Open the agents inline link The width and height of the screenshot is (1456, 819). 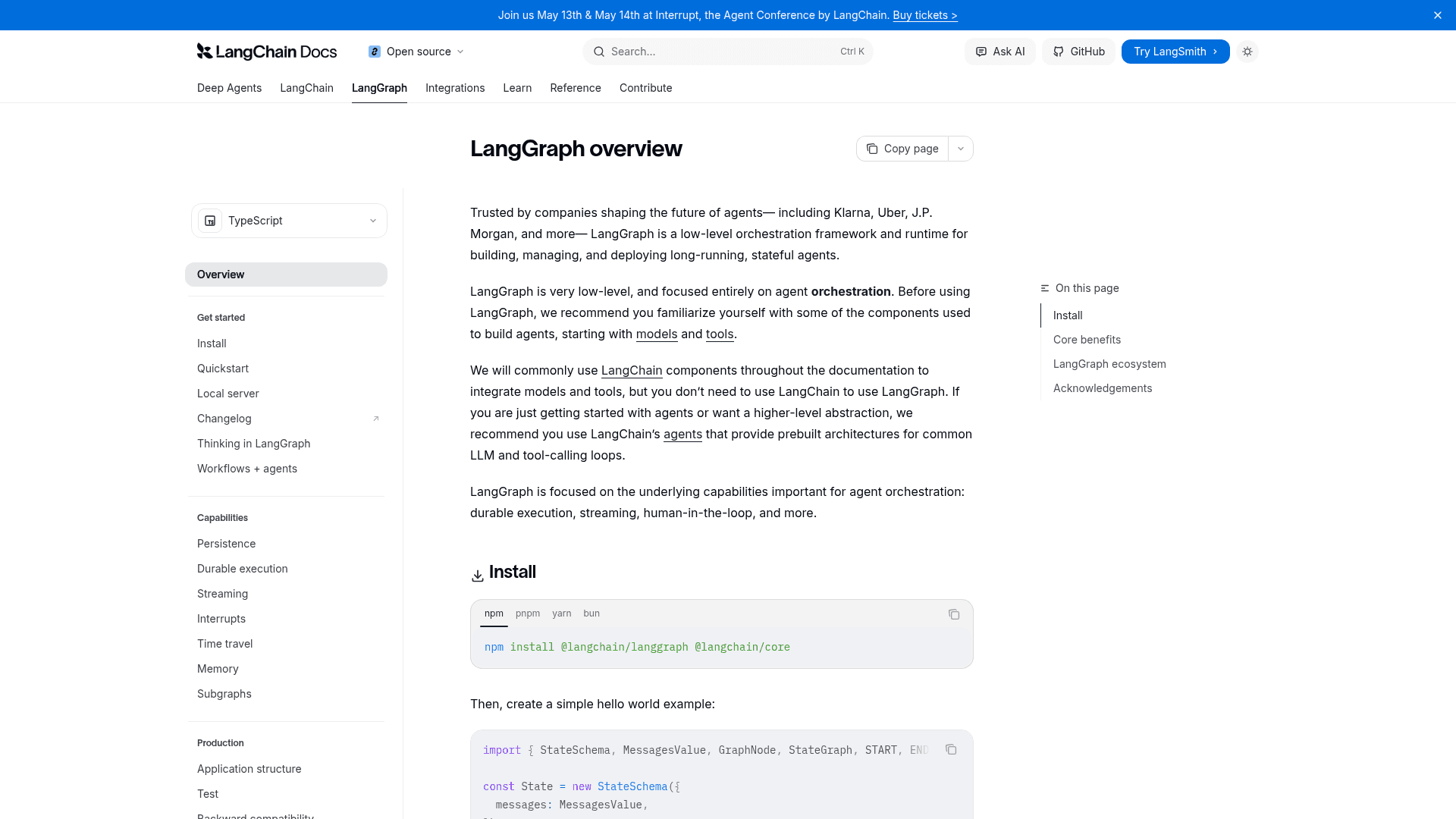(x=682, y=434)
